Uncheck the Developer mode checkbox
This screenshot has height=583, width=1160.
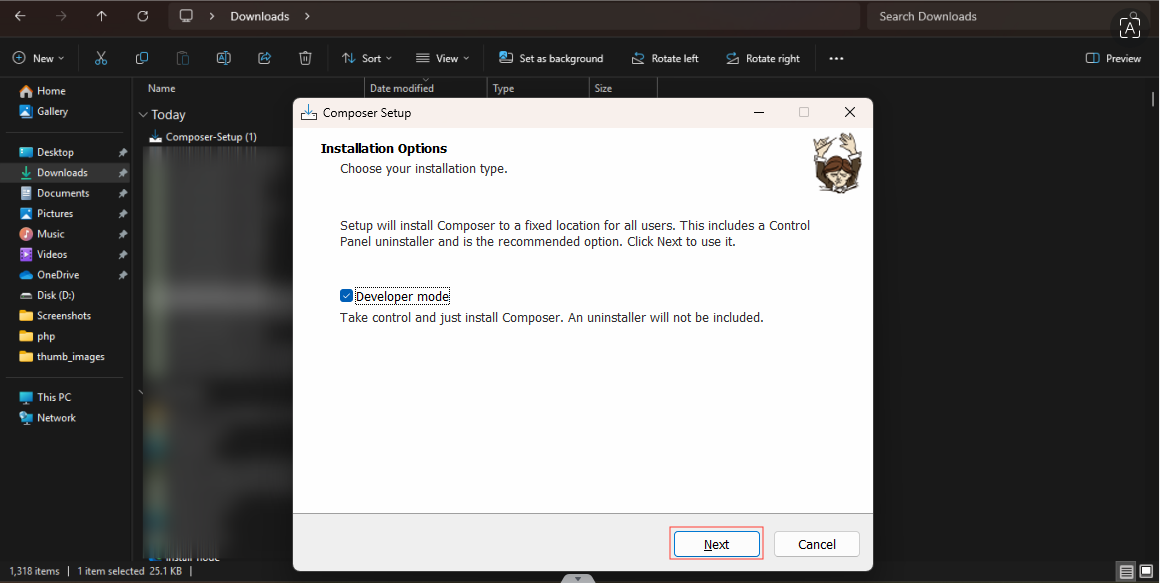click(x=346, y=296)
